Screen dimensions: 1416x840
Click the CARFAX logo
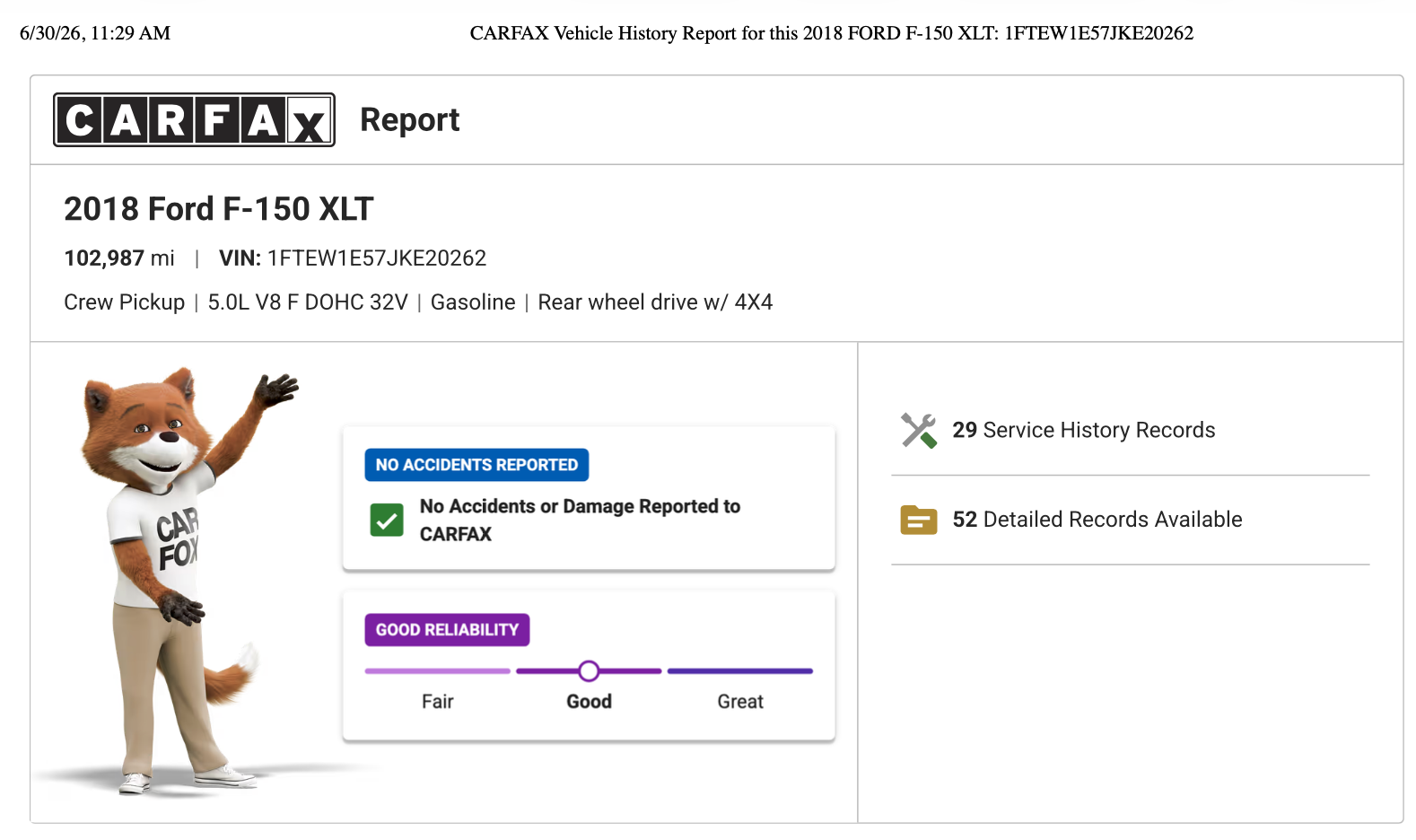coord(194,119)
